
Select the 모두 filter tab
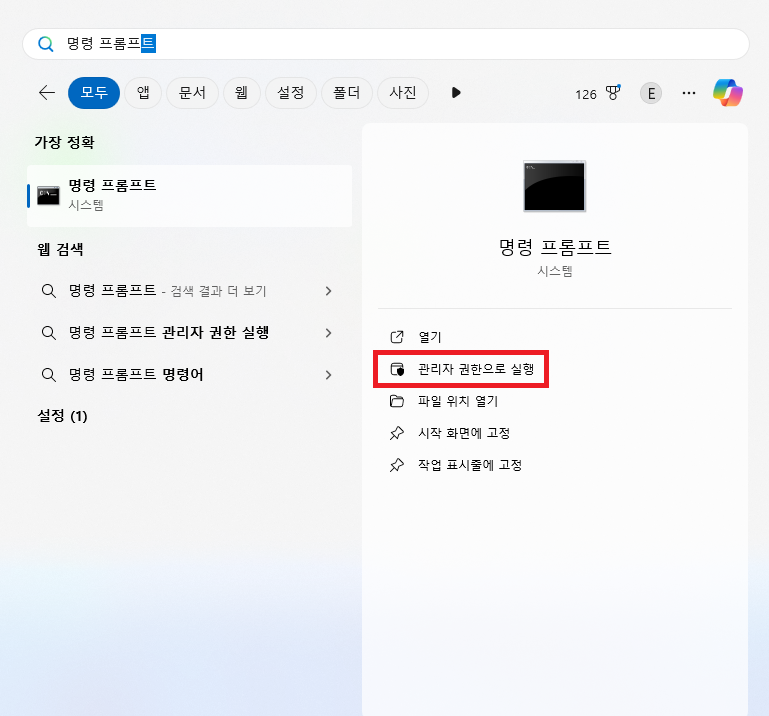click(94, 93)
